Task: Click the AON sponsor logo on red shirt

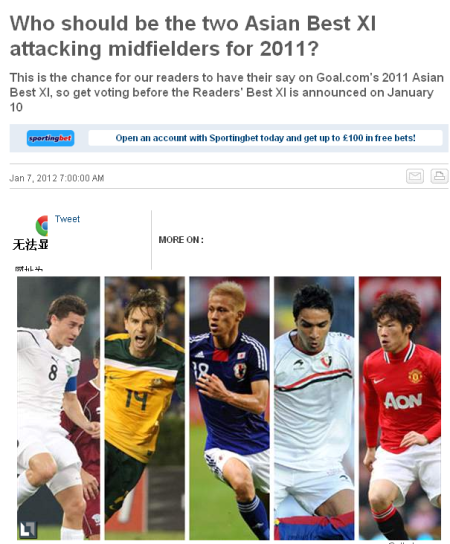Action: pos(403,400)
